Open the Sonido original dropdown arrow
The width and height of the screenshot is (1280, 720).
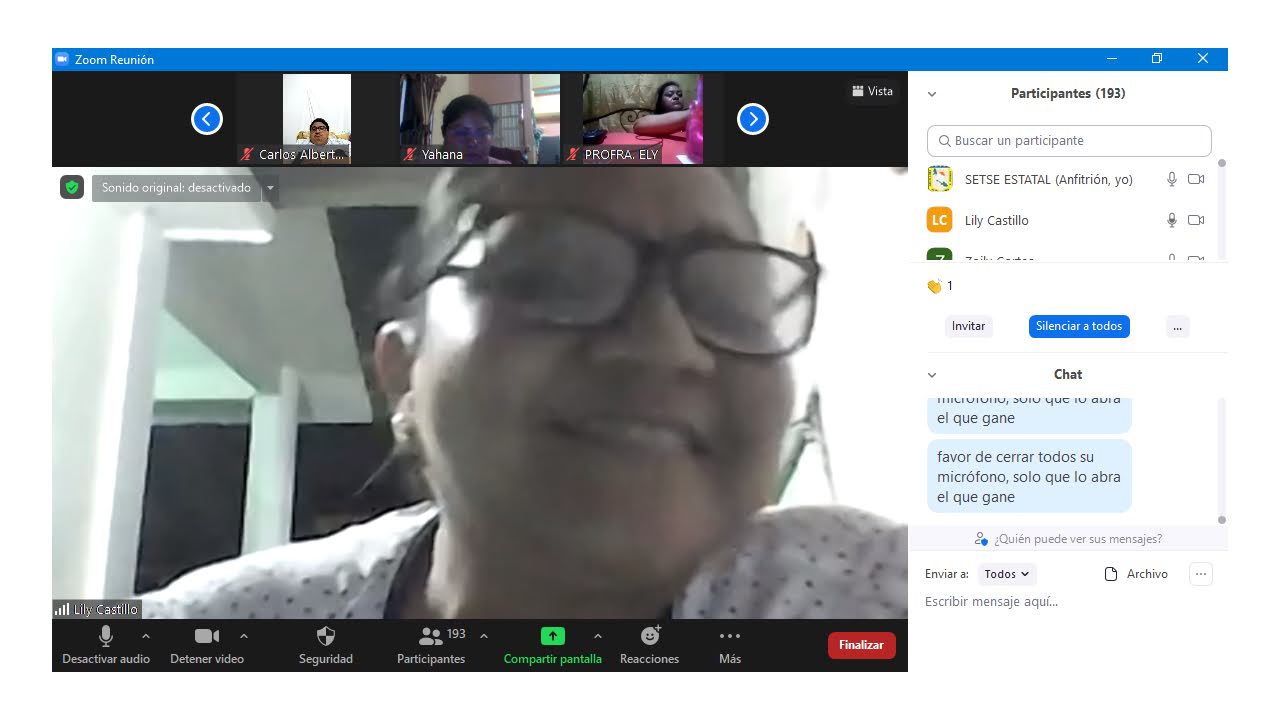(270, 188)
